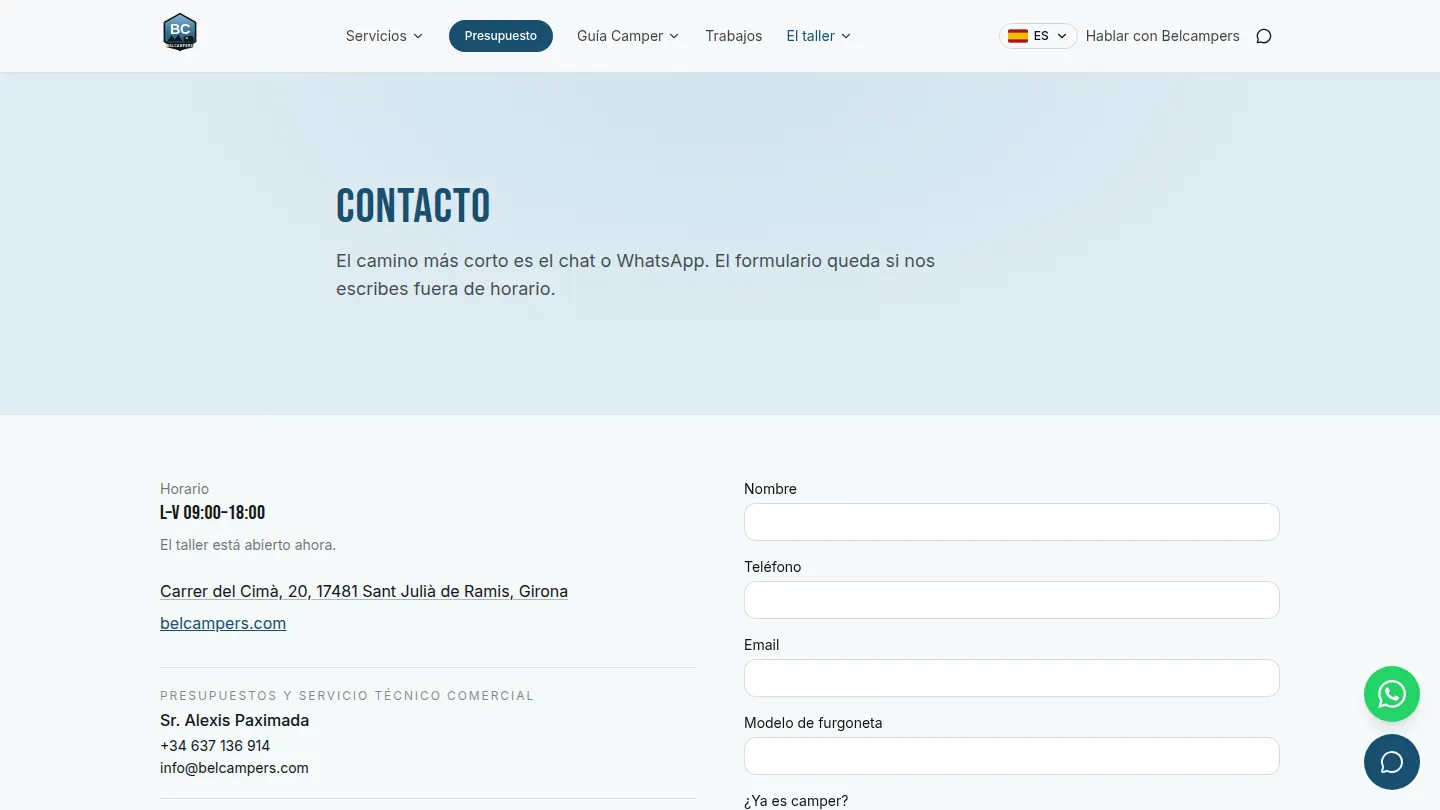Screen dimensions: 1440x810
Task: Click the Presupuesto button
Action: pos(501,36)
